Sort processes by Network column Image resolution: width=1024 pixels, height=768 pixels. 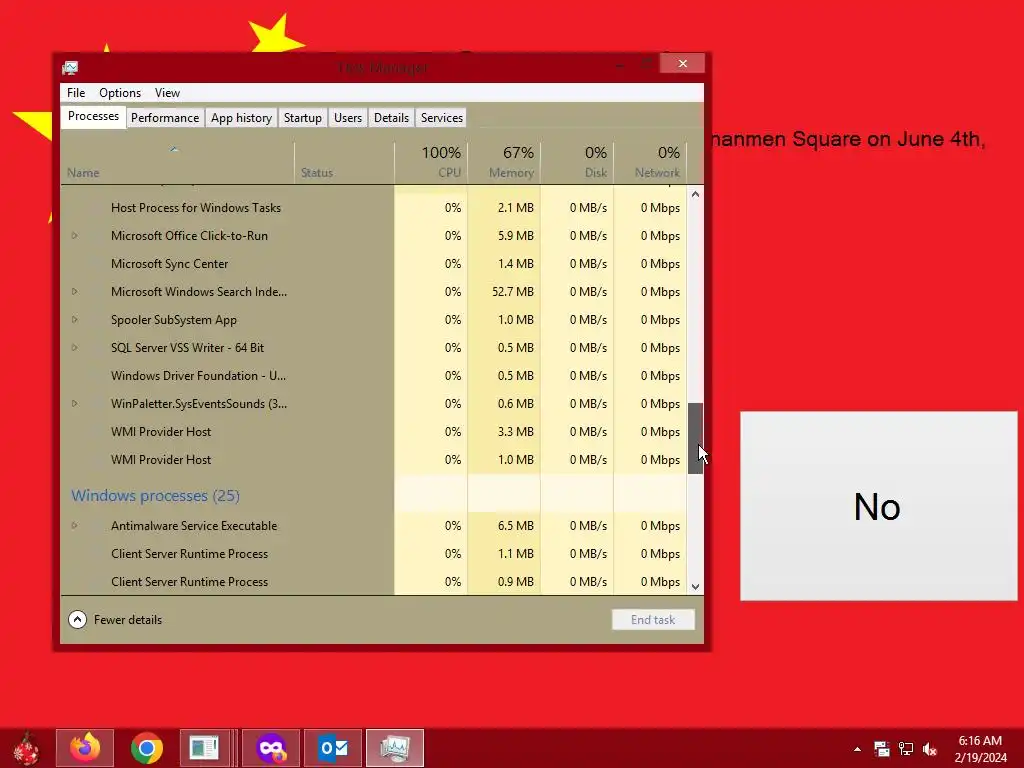point(650,163)
